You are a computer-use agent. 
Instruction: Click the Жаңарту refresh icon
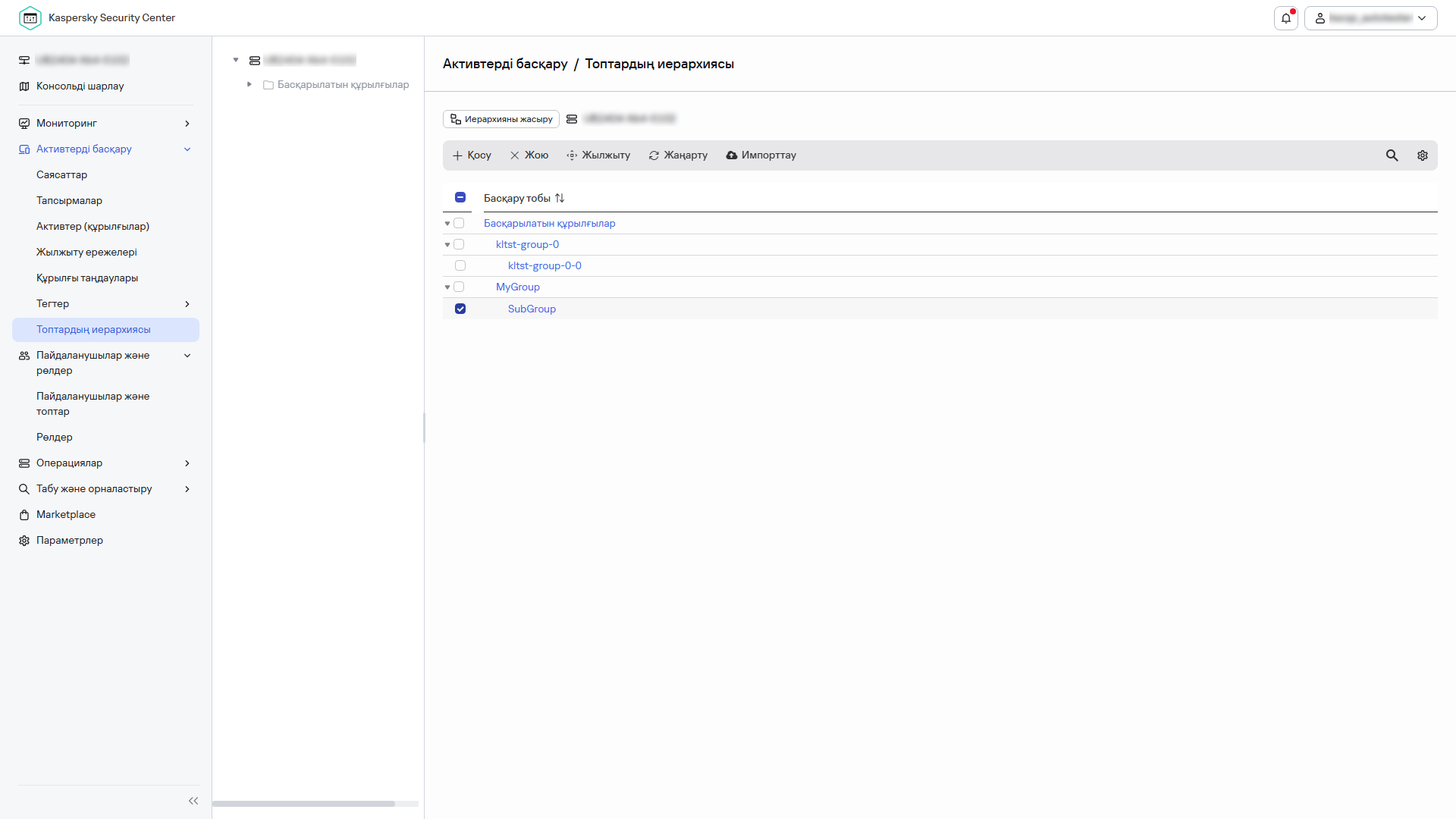click(x=653, y=155)
